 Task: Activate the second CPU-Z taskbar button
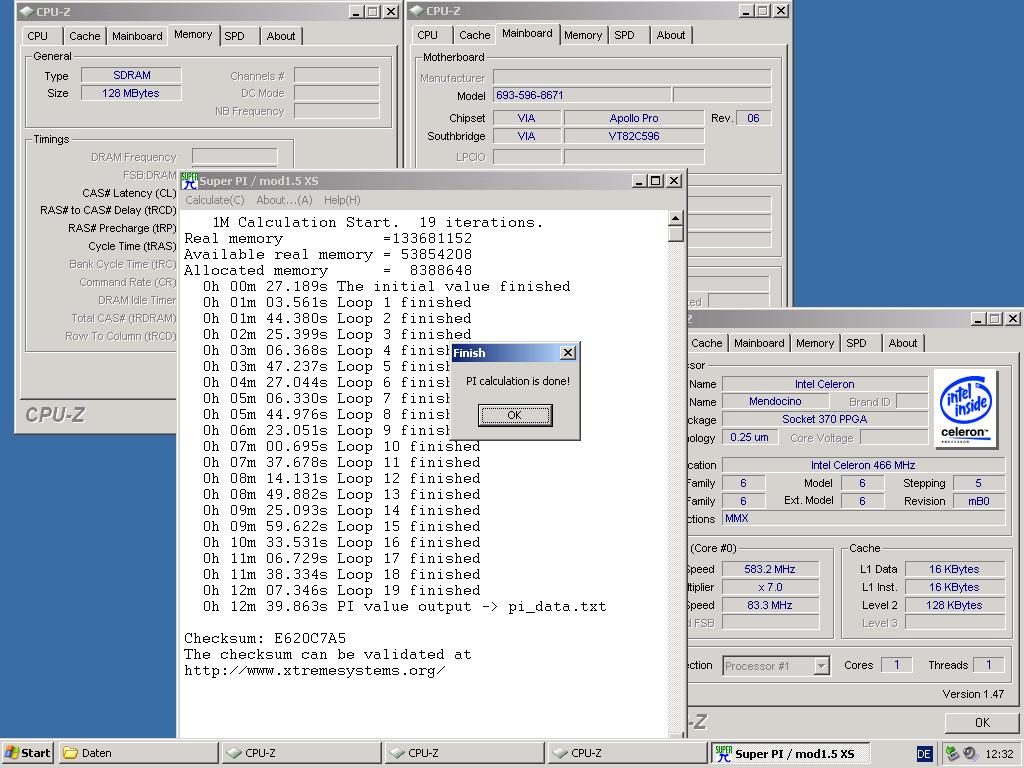(x=464, y=753)
